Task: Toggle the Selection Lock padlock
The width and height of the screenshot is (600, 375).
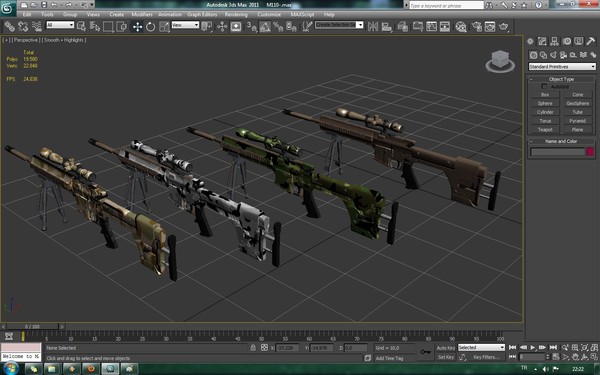Action: pyautogui.click(x=253, y=347)
